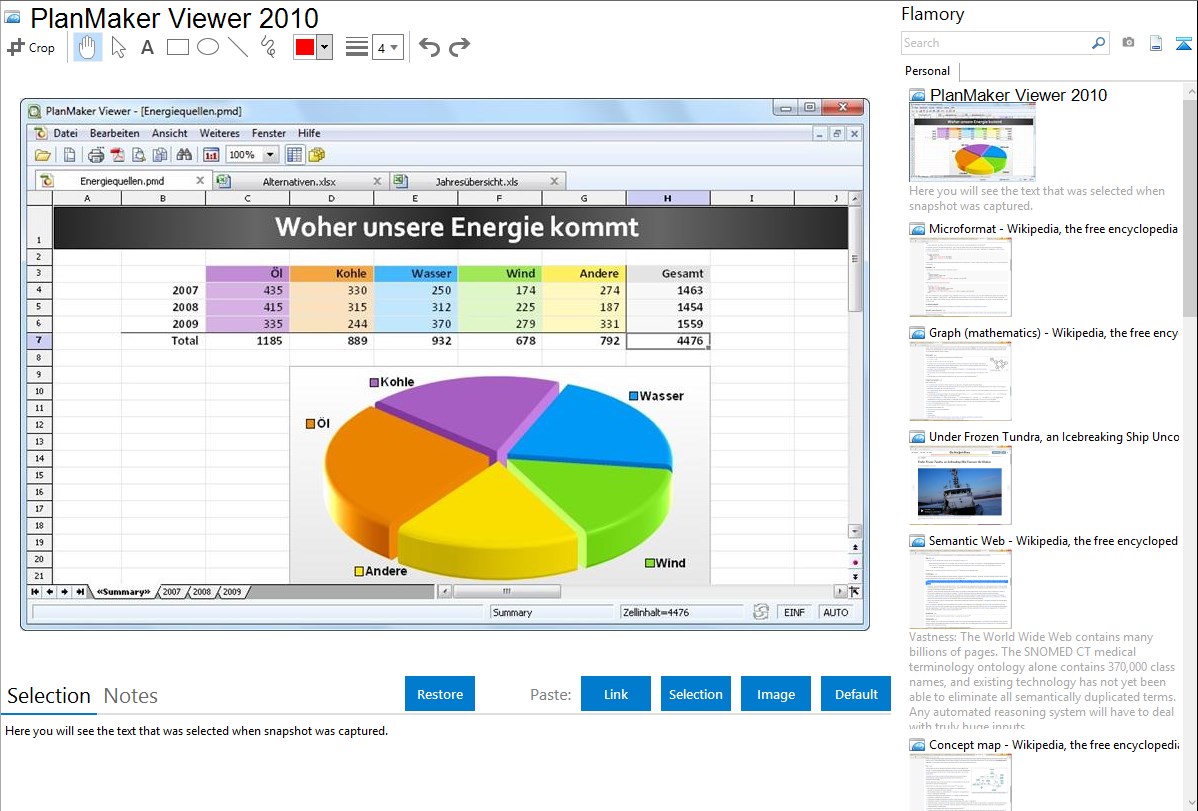Select the 2009 worksheet tab
This screenshot has width=1198, height=811.
click(232, 592)
